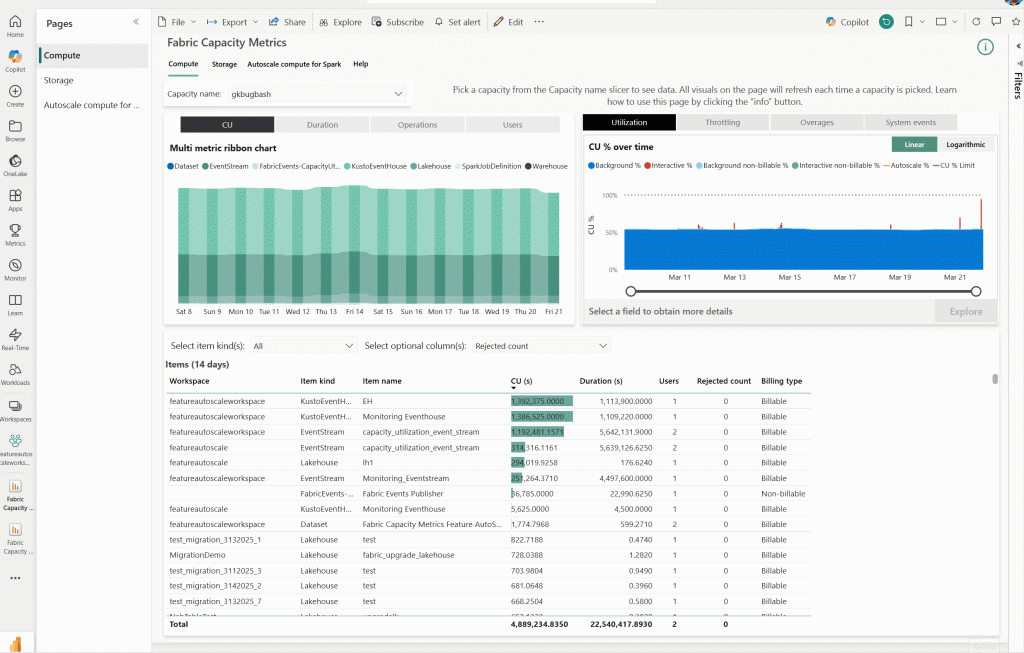Open the Export menu dropdown

tap(232, 22)
